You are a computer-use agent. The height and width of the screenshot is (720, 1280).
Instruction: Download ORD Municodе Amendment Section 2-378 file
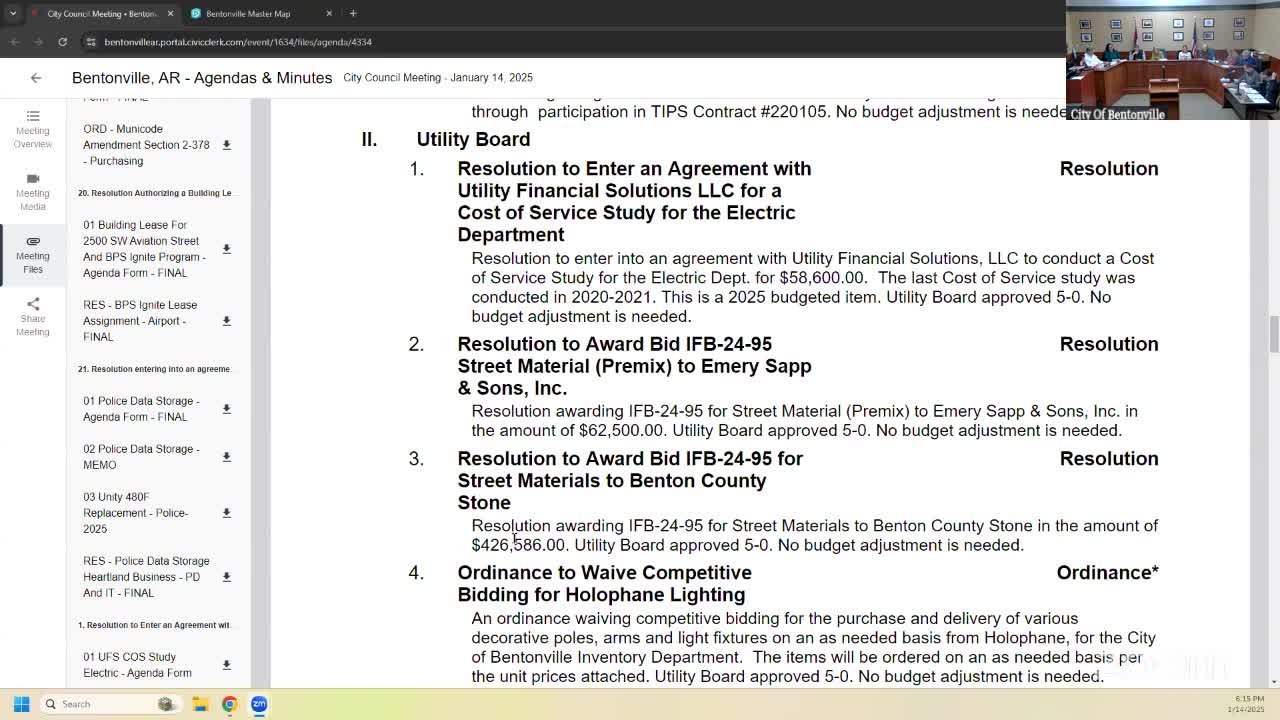[x=226, y=145]
